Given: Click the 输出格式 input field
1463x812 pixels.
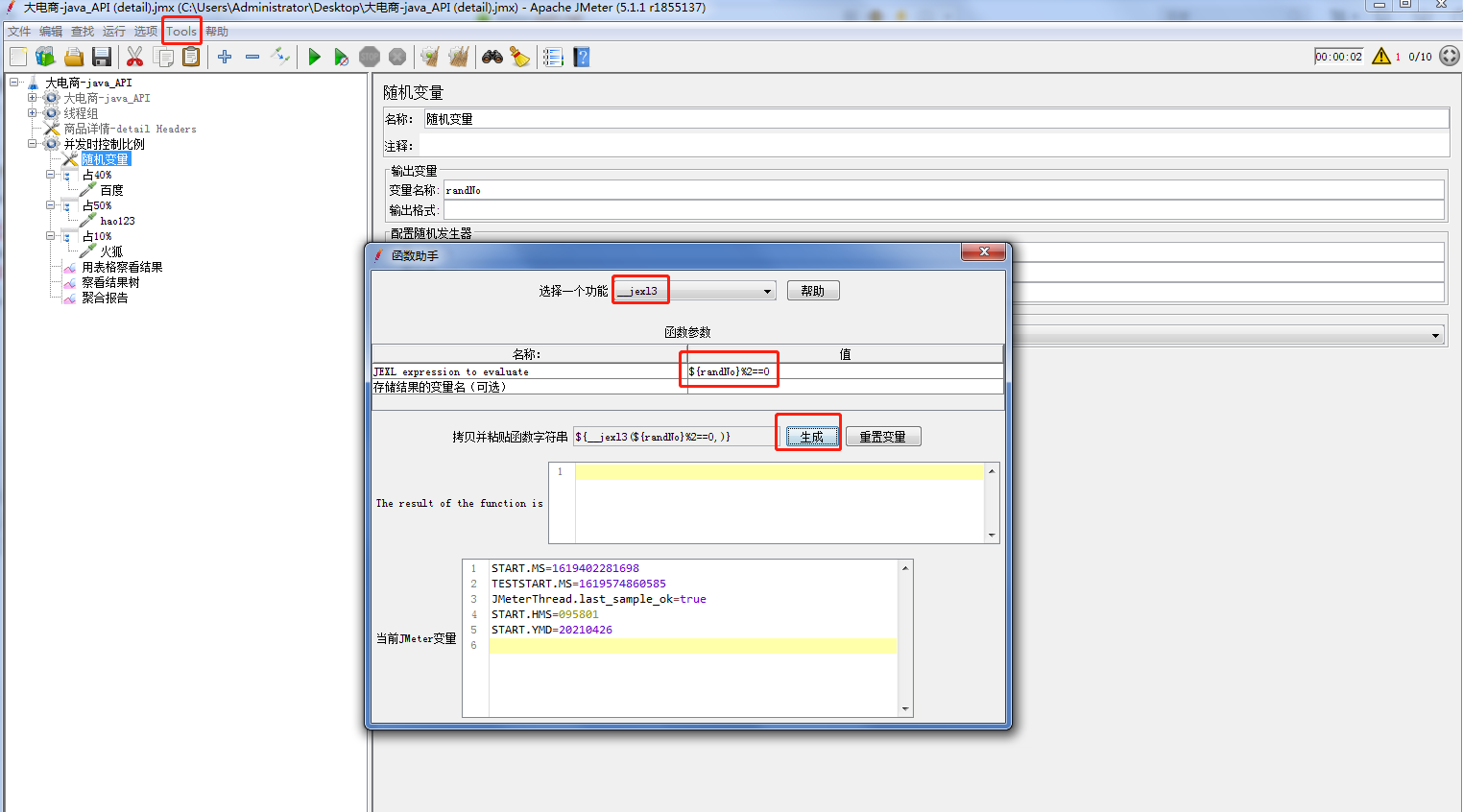Looking at the screenshot, I should 944,210.
